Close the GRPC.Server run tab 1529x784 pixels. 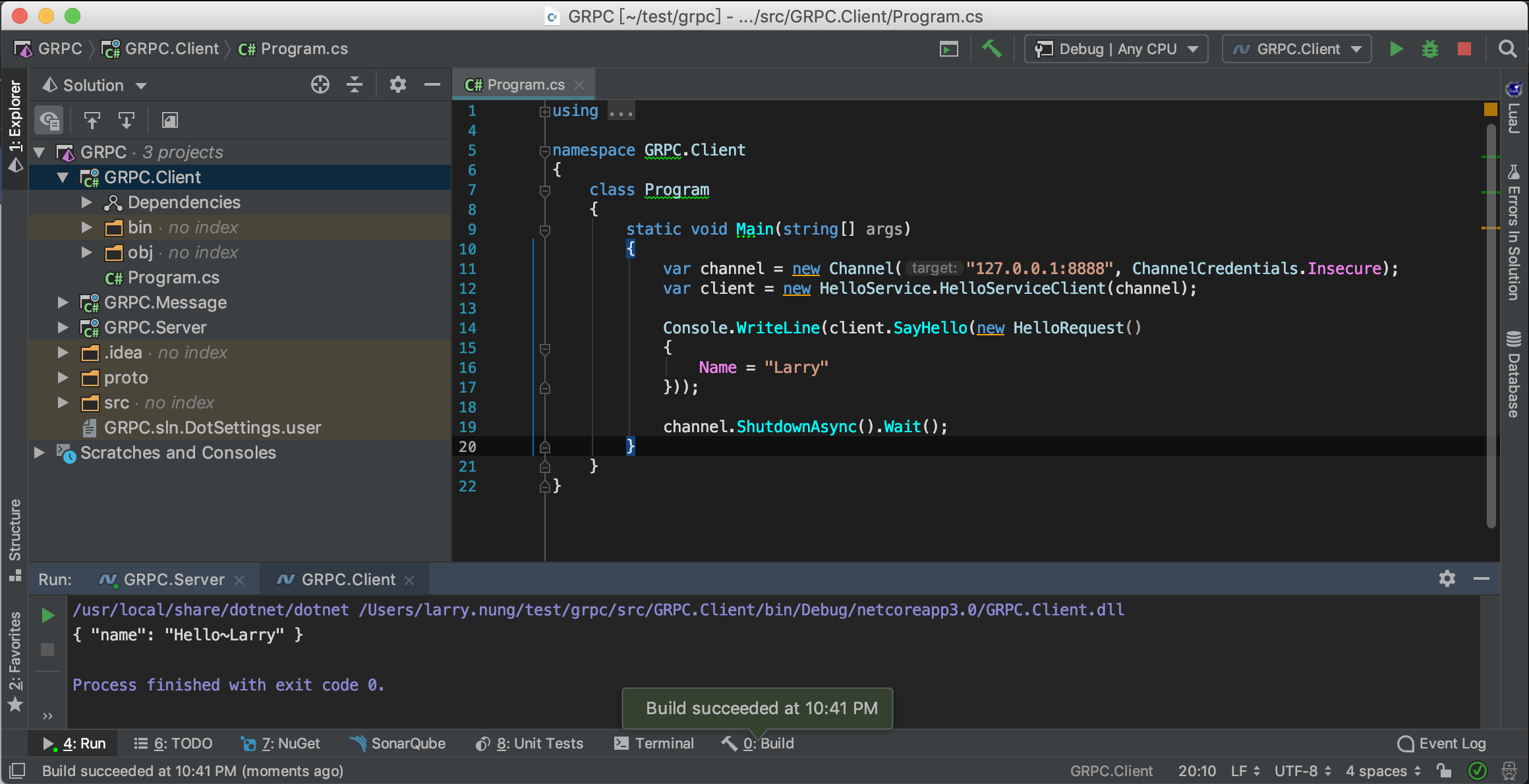[239, 580]
